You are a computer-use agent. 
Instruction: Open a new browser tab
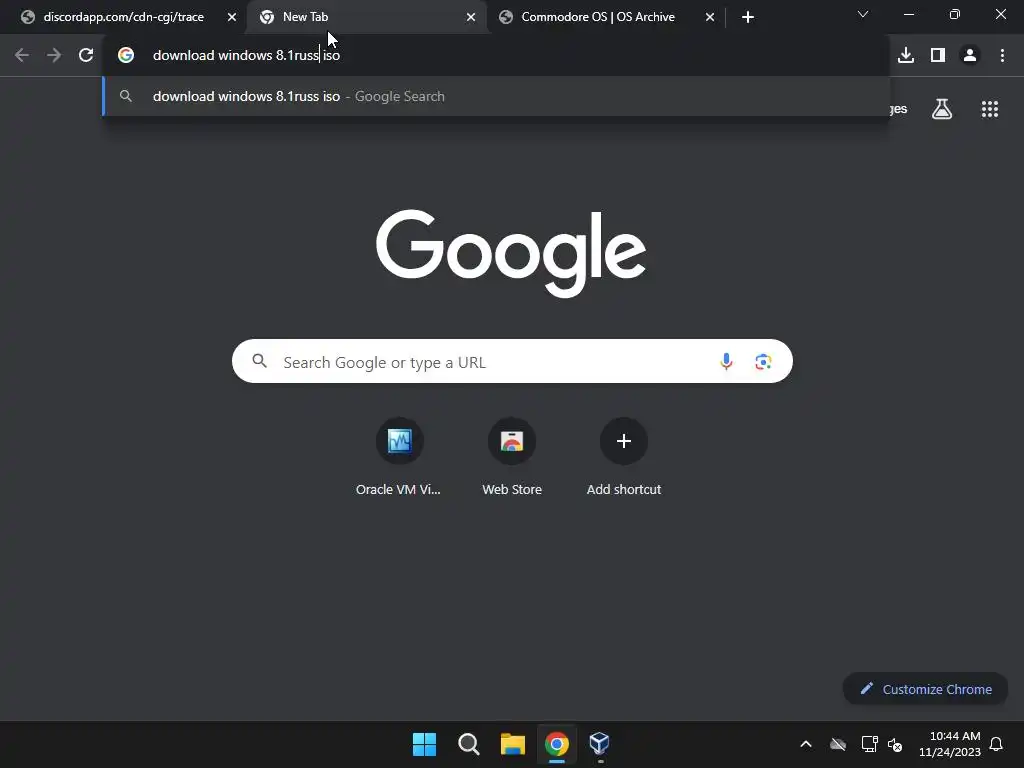(x=748, y=17)
